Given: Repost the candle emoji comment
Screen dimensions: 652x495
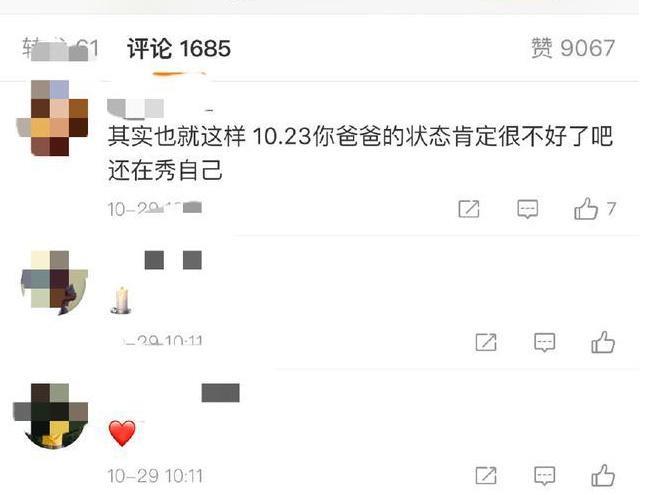Looking at the screenshot, I should pos(486,342).
